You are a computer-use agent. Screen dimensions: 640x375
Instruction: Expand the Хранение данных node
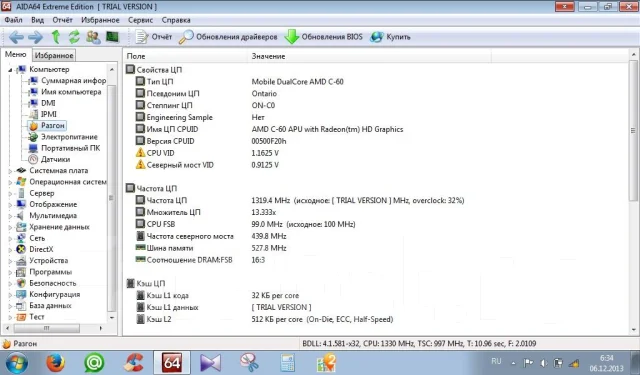[x=10, y=227]
